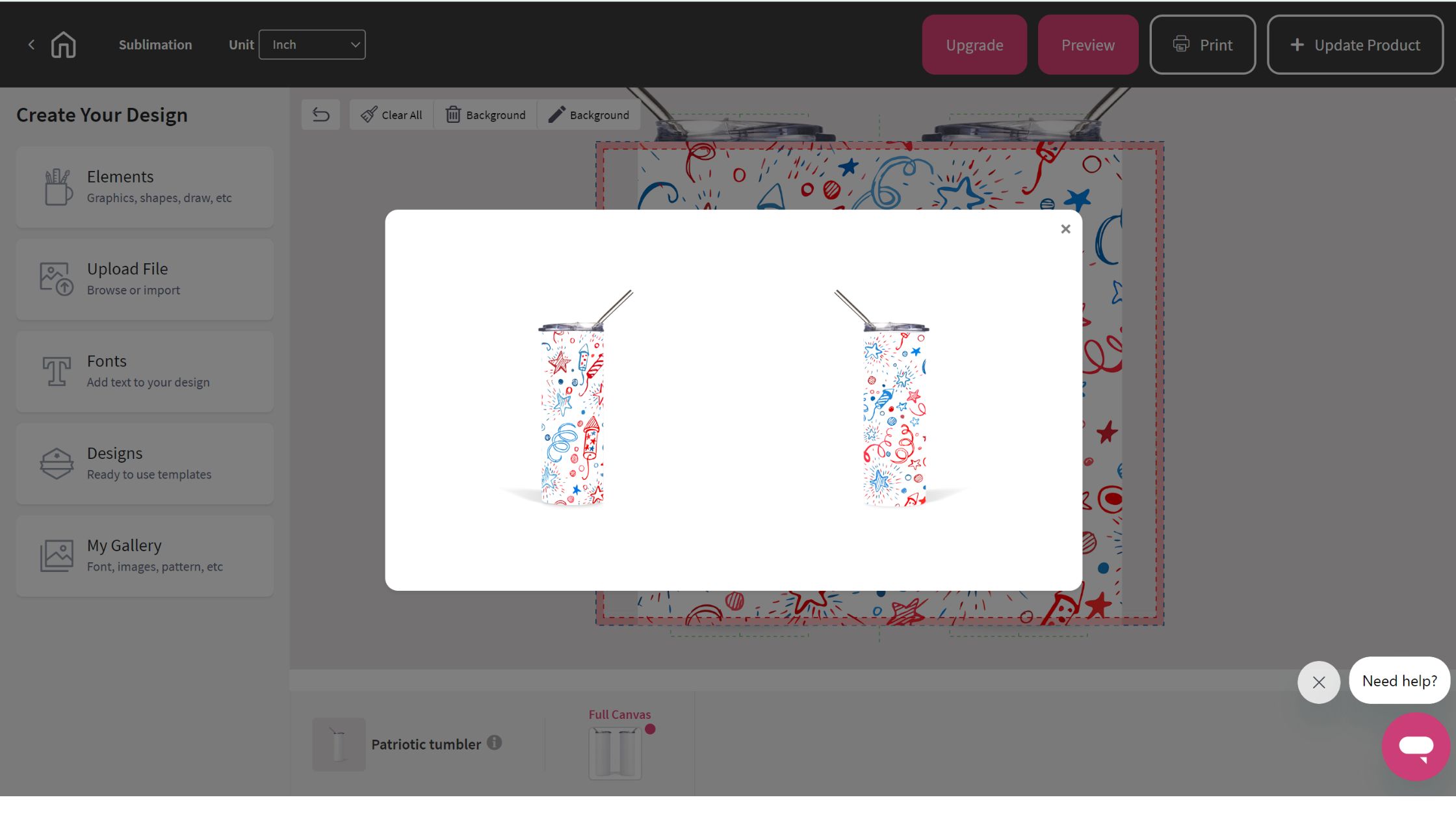Viewport: 1456px width, 819px height.
Task: Open Designs templates panel
Action: point(145,464)
